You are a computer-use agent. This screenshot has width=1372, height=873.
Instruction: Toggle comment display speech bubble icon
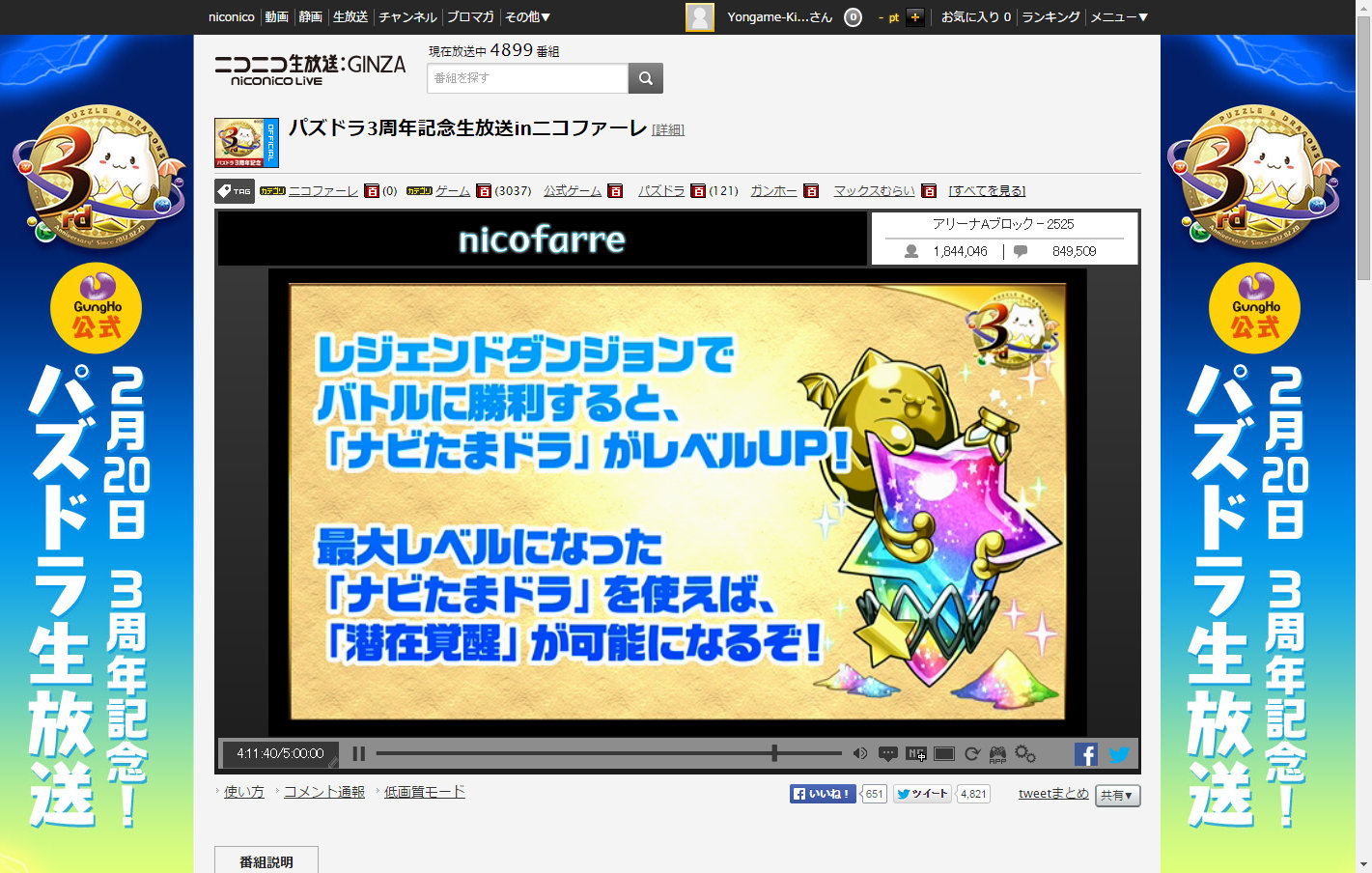pos(888,754)
